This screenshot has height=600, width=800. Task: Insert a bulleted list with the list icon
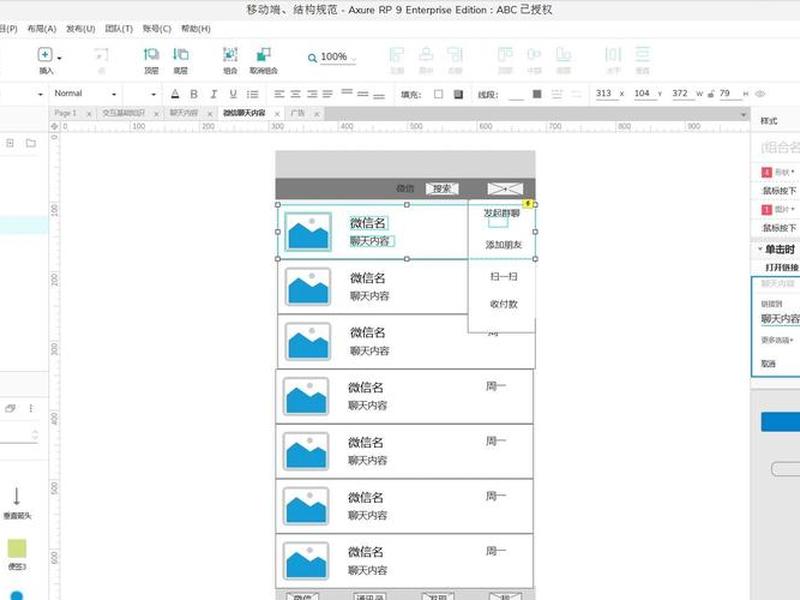point(253,94)
